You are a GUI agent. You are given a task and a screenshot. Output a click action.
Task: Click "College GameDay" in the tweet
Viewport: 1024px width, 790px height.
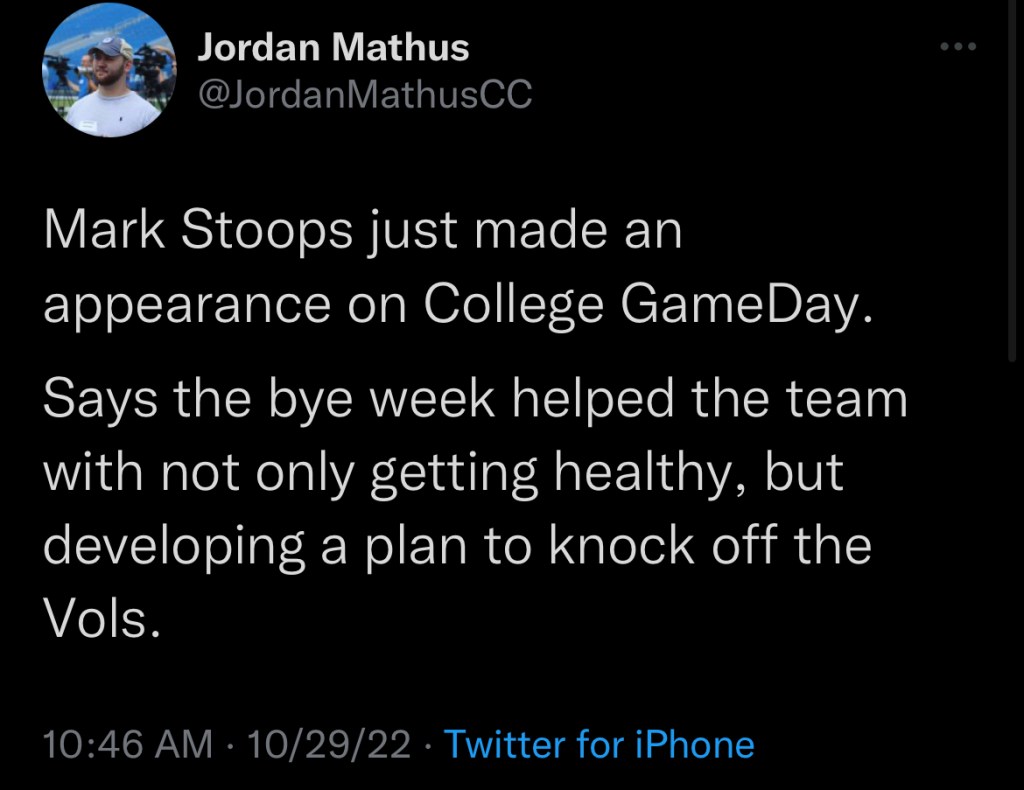tap(640, 307)
